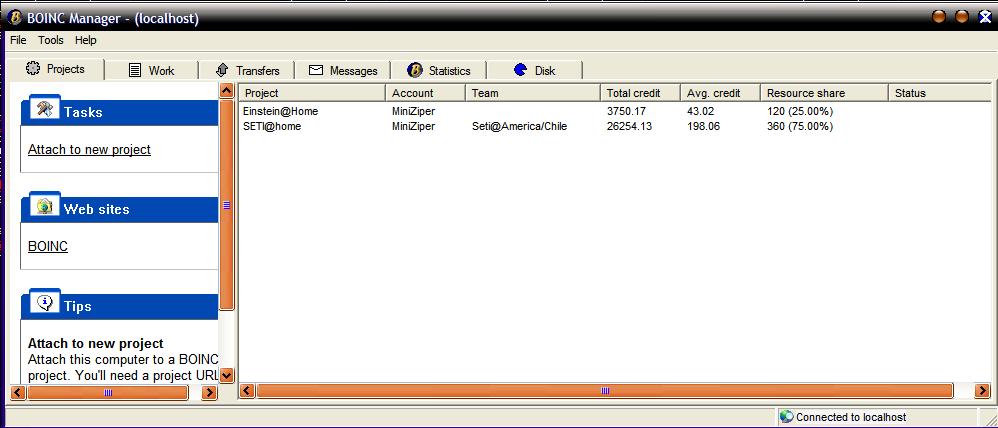This screenshot has width=998, height=428.
Task: Sort by Total credit column header
Action: pos(633,93)
